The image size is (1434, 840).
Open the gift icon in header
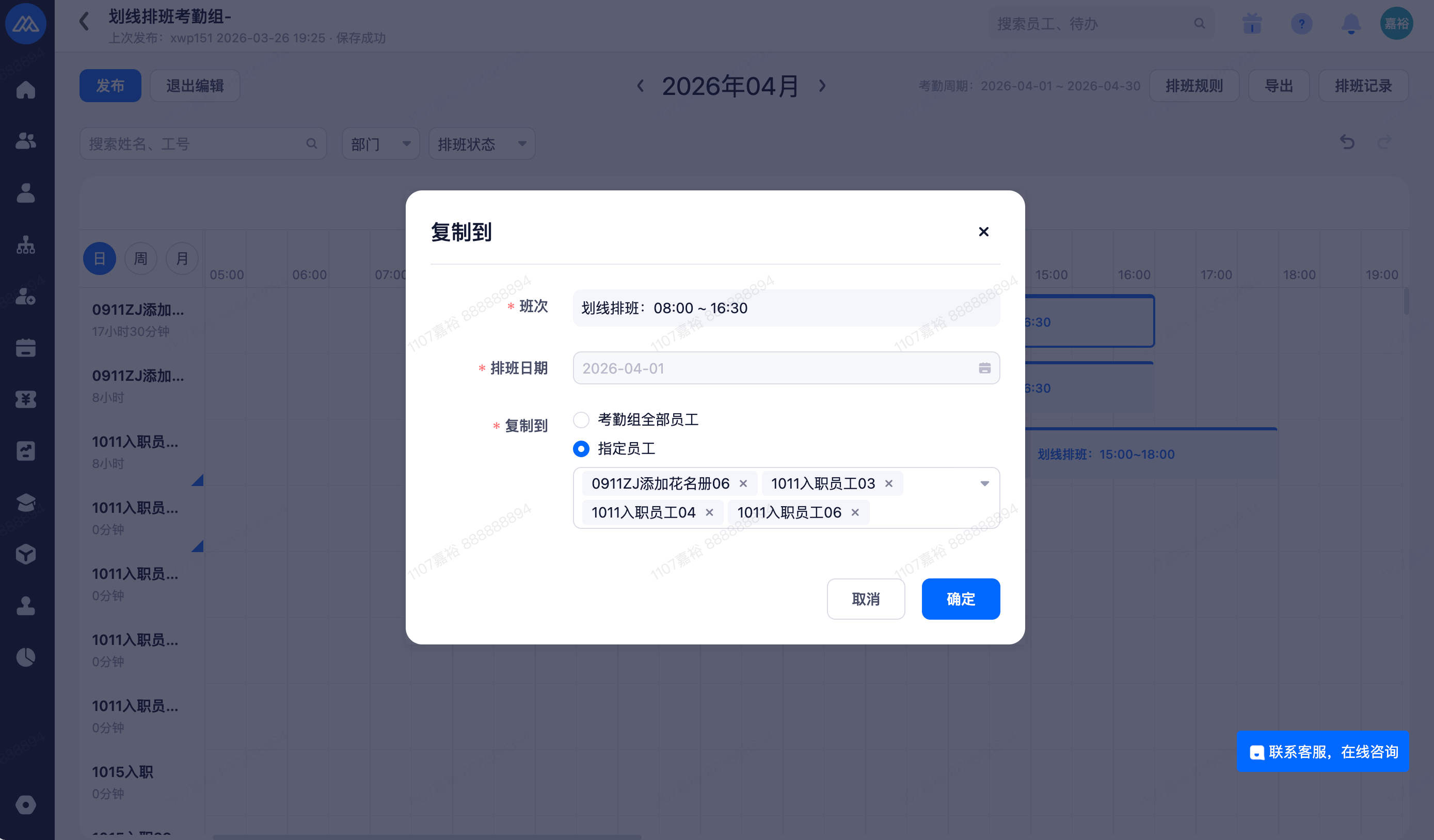1252,24
